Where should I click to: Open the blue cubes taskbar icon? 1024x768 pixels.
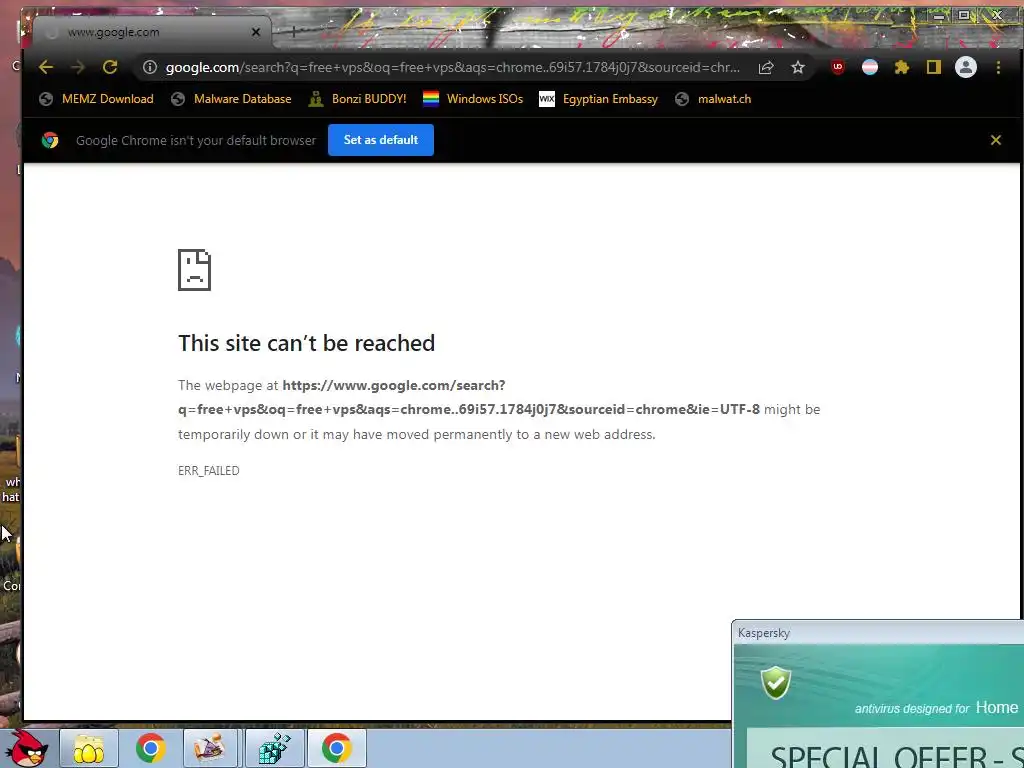click(x=274, y=748)
